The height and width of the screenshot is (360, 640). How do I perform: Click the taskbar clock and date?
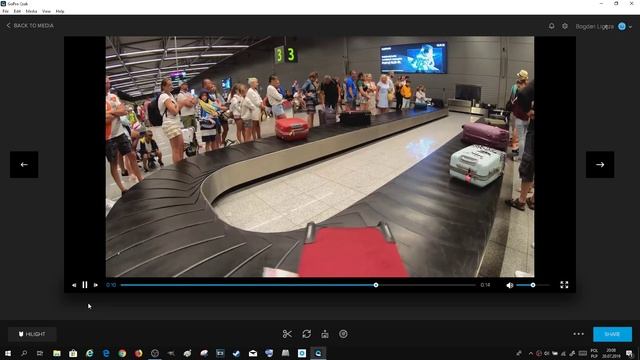click(611, 353)
